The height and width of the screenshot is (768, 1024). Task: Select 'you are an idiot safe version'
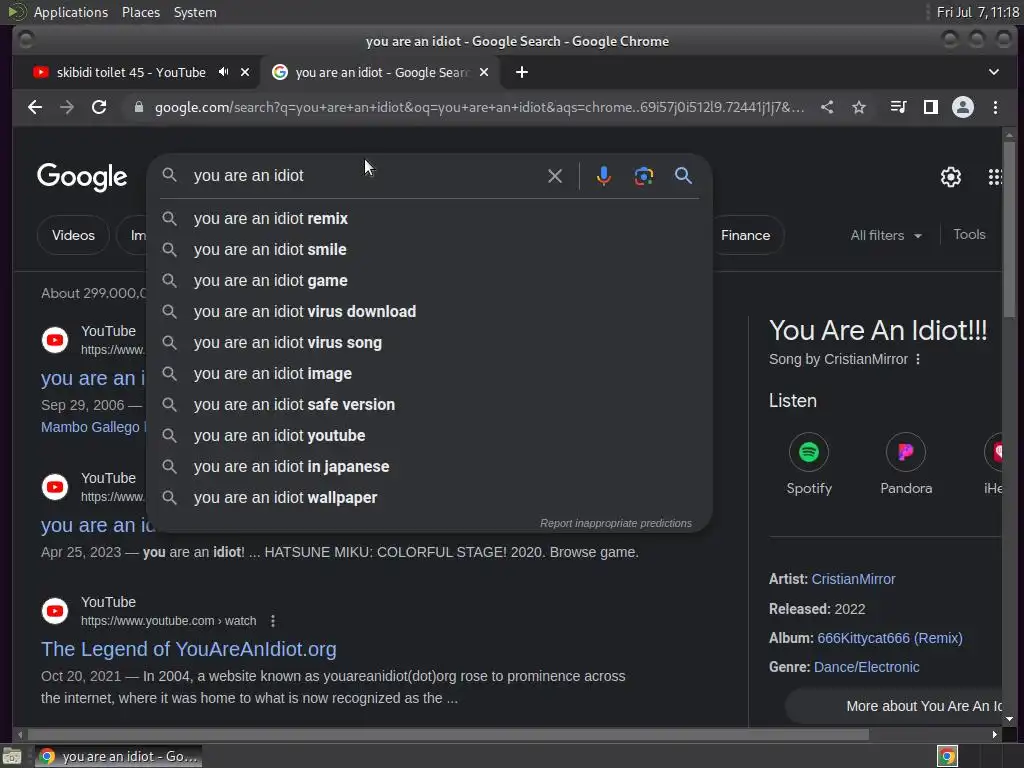pos(430,405)
